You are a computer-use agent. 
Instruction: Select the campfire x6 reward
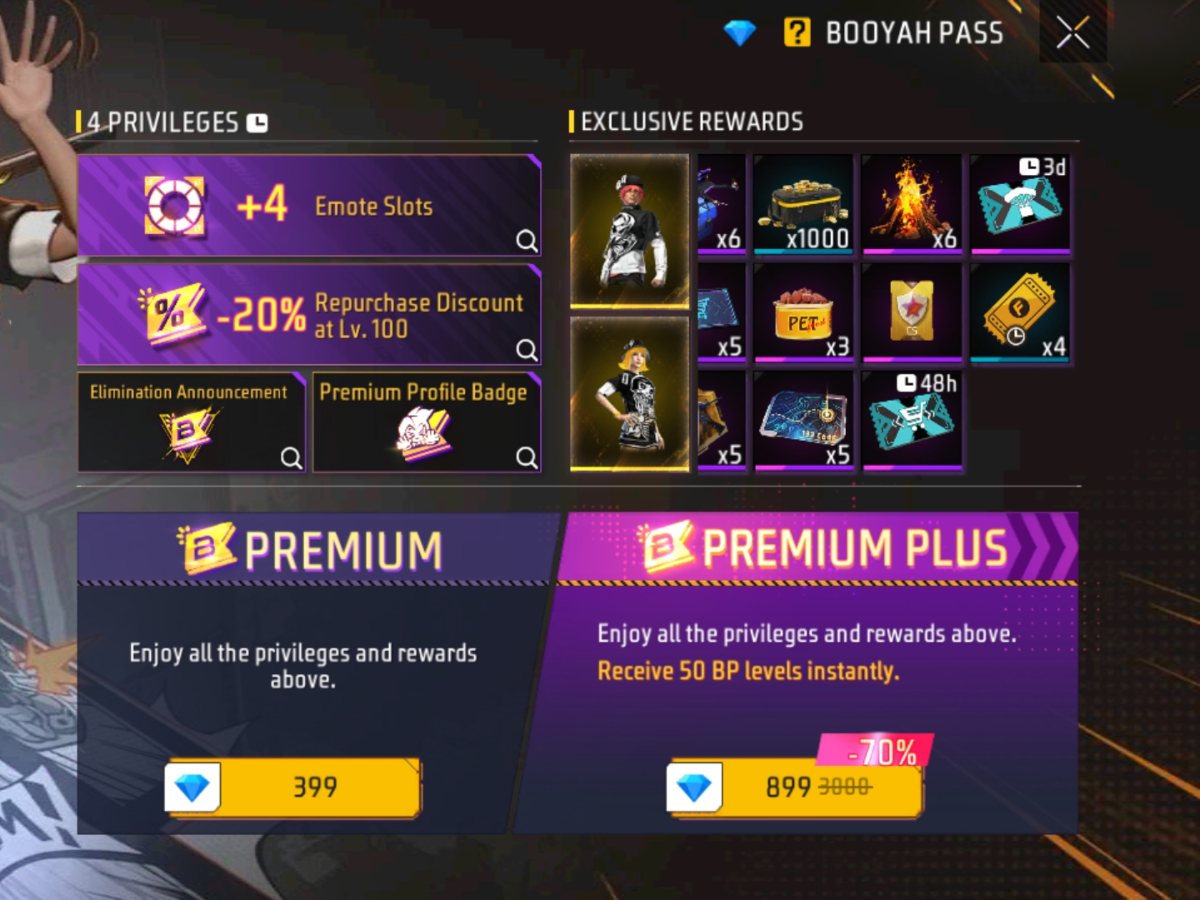tap(912, 204)
